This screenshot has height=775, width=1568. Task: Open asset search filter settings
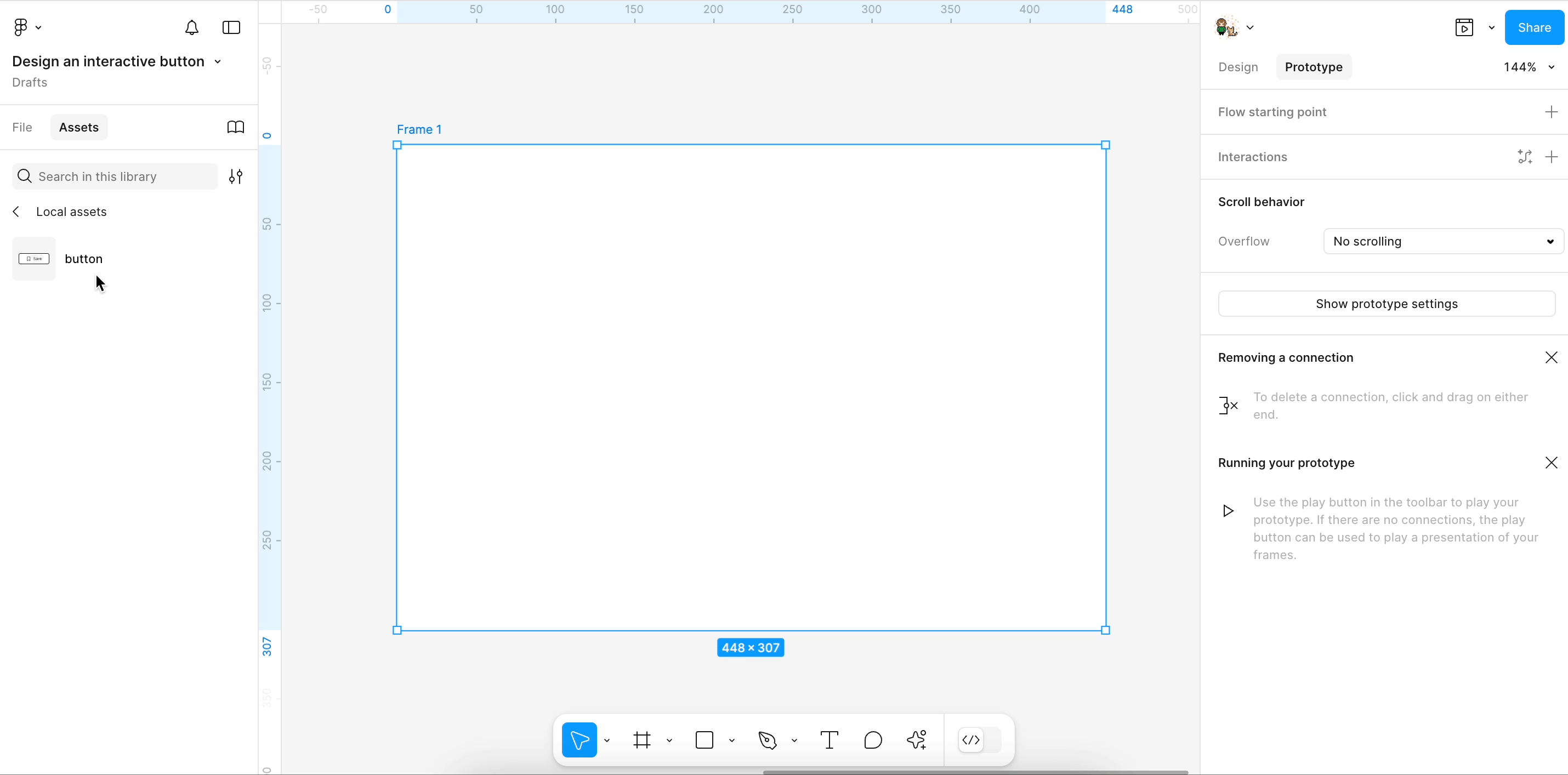236,176
